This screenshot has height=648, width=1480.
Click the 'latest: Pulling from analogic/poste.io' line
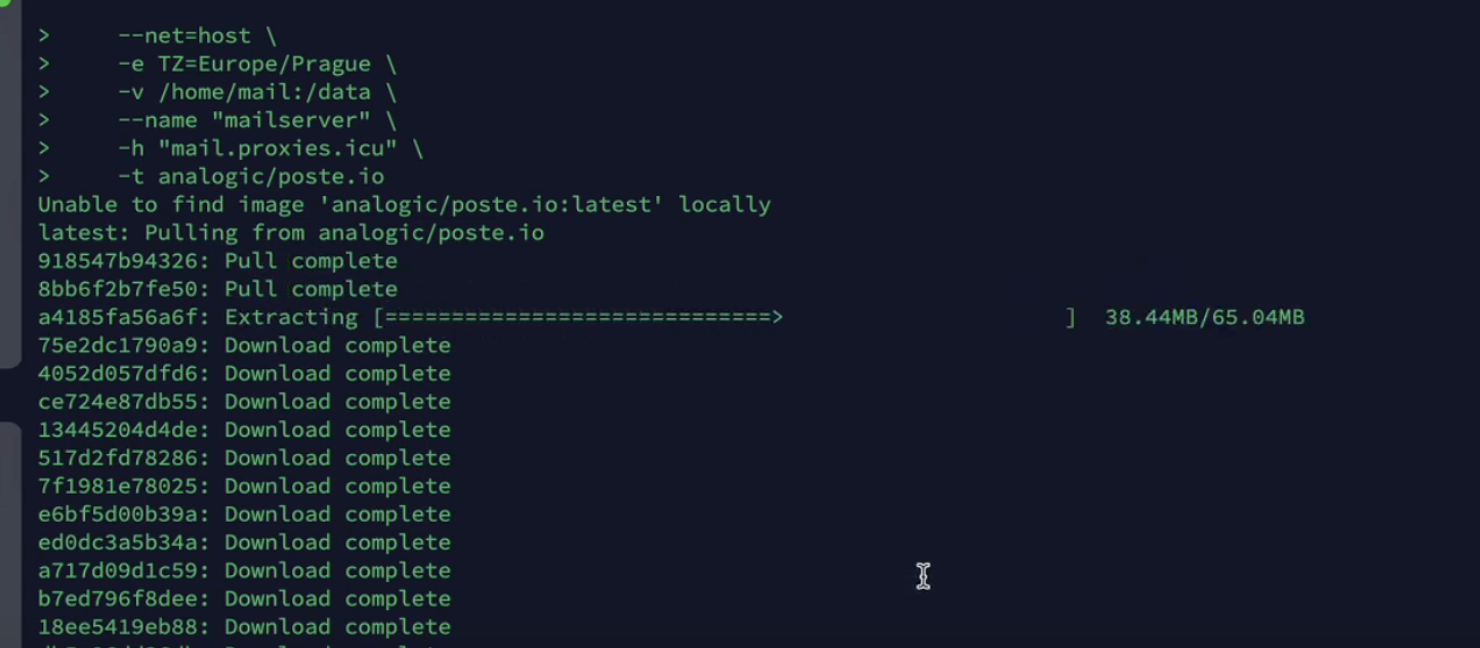click(x=291, y=232)
